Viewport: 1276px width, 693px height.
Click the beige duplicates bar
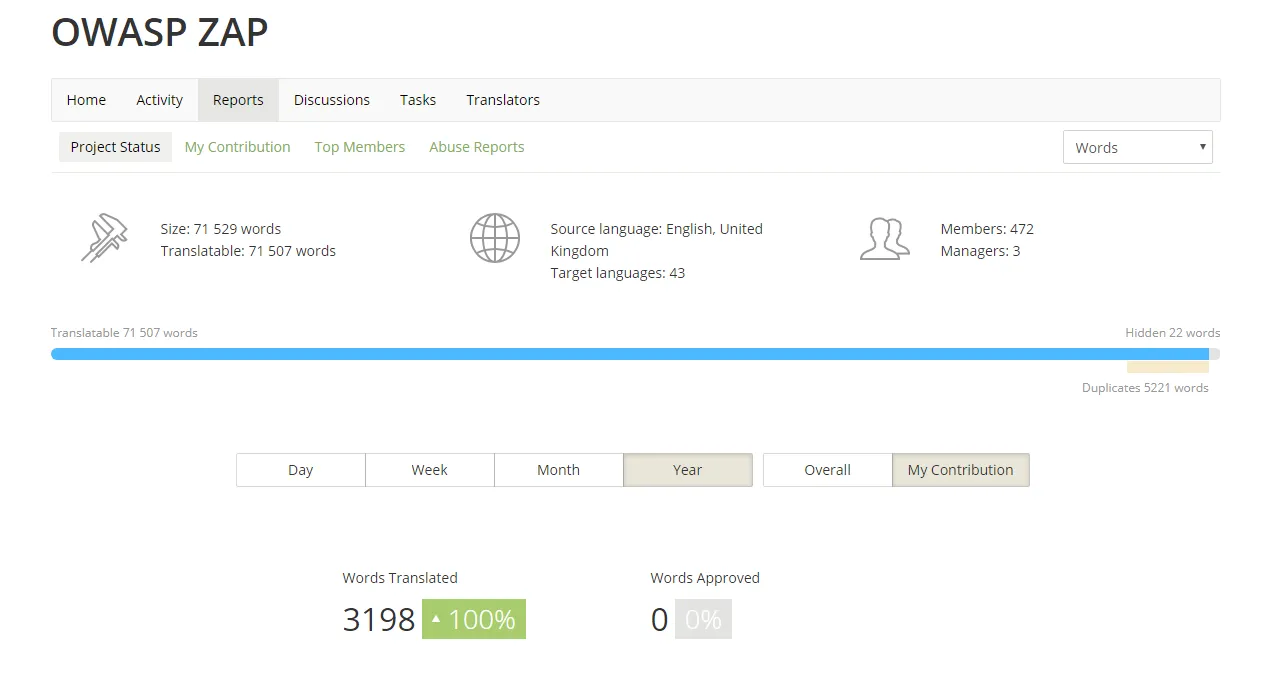point(1168,367)
